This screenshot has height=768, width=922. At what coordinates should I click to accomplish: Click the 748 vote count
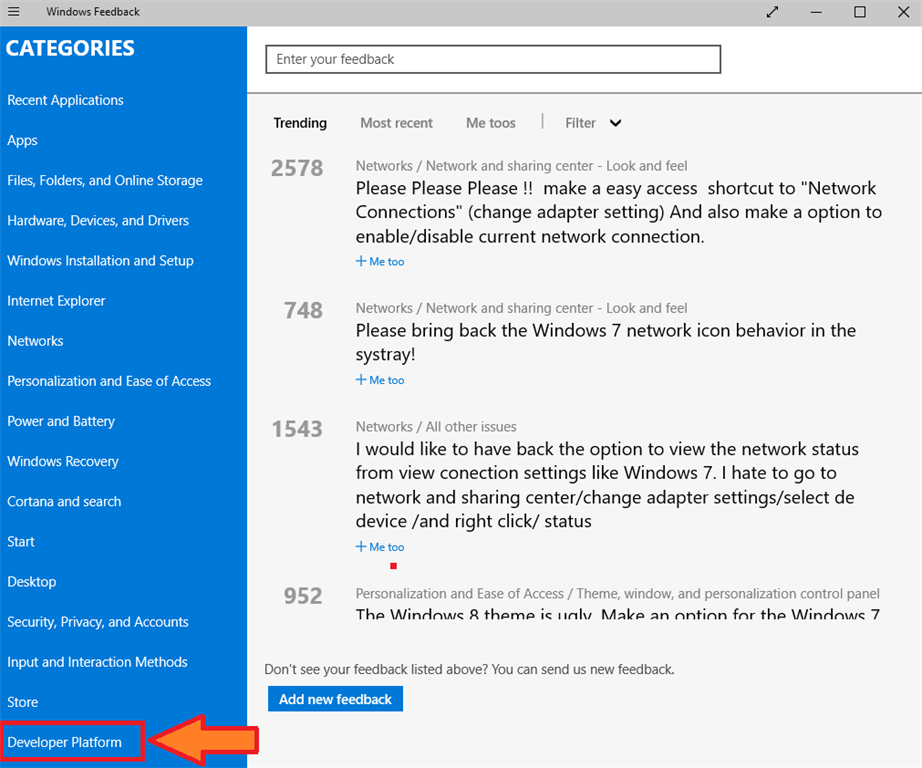pos(303,310)
